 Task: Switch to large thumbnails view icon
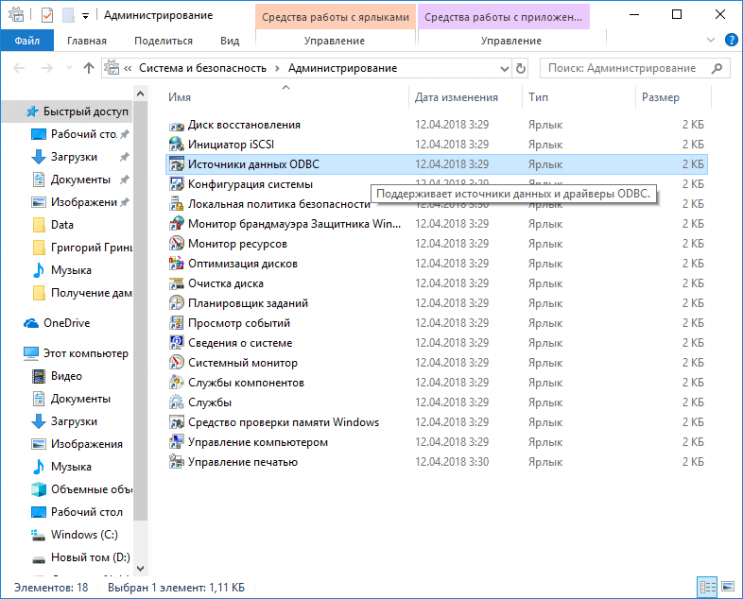[x=727, y=588]
